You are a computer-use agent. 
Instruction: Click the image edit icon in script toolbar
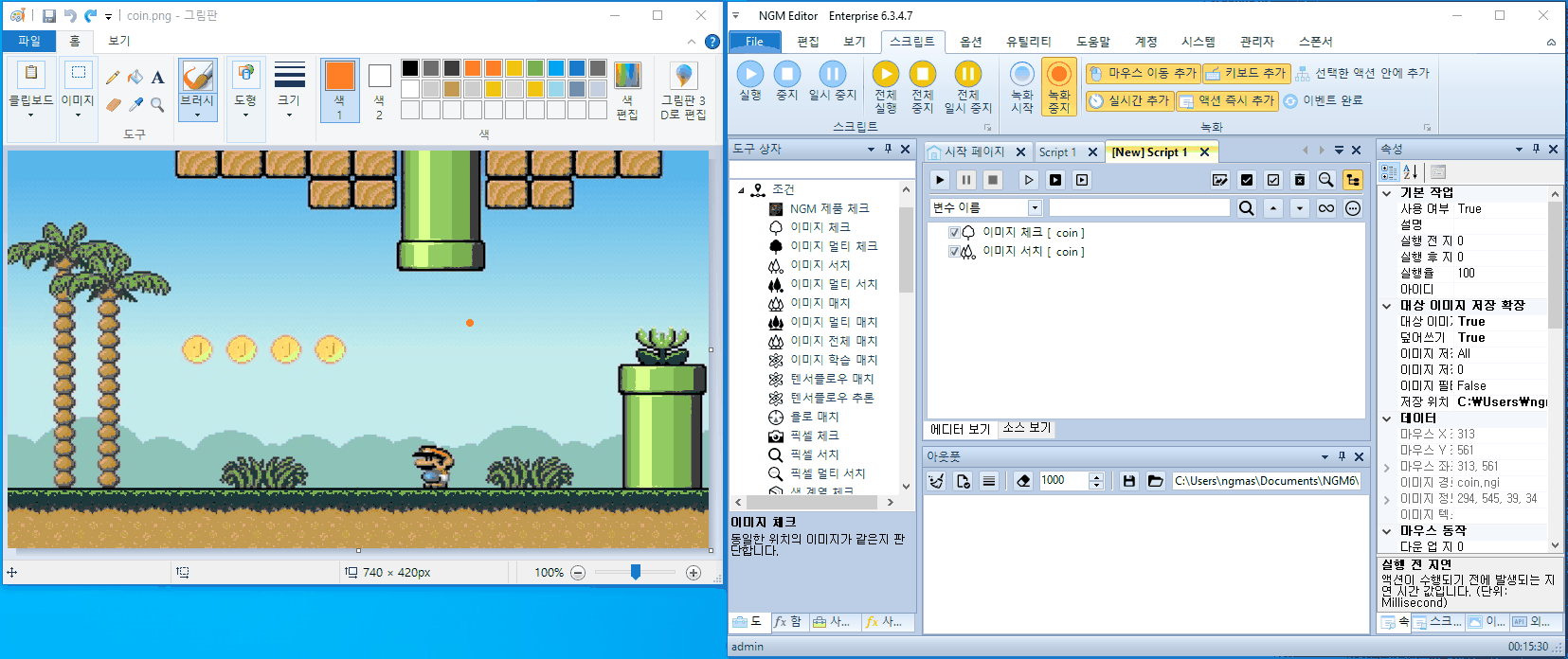[x=1219, y=180]
